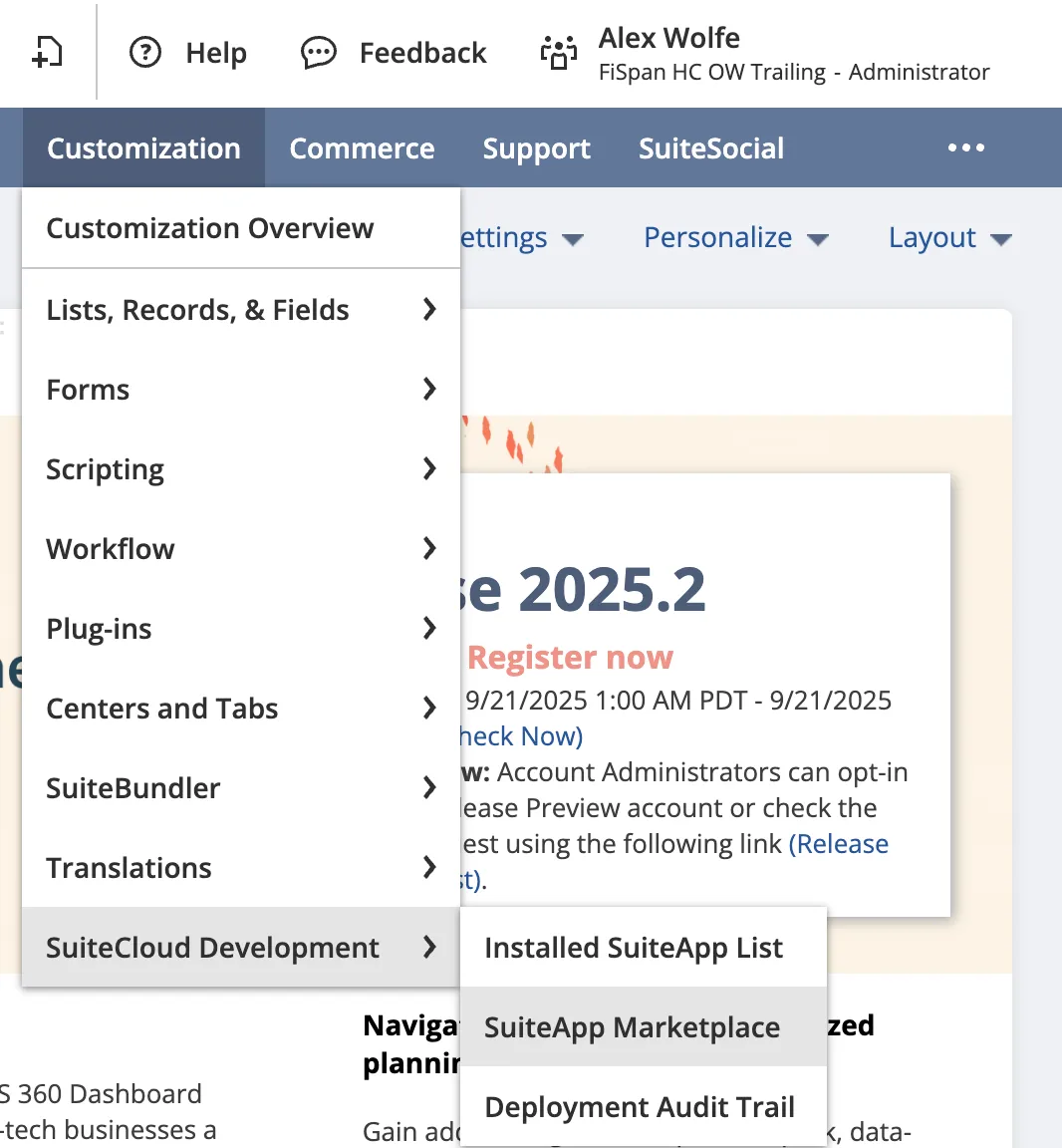Click the Feedback label
The image size is (1062, 1148).
pos(423,53)
